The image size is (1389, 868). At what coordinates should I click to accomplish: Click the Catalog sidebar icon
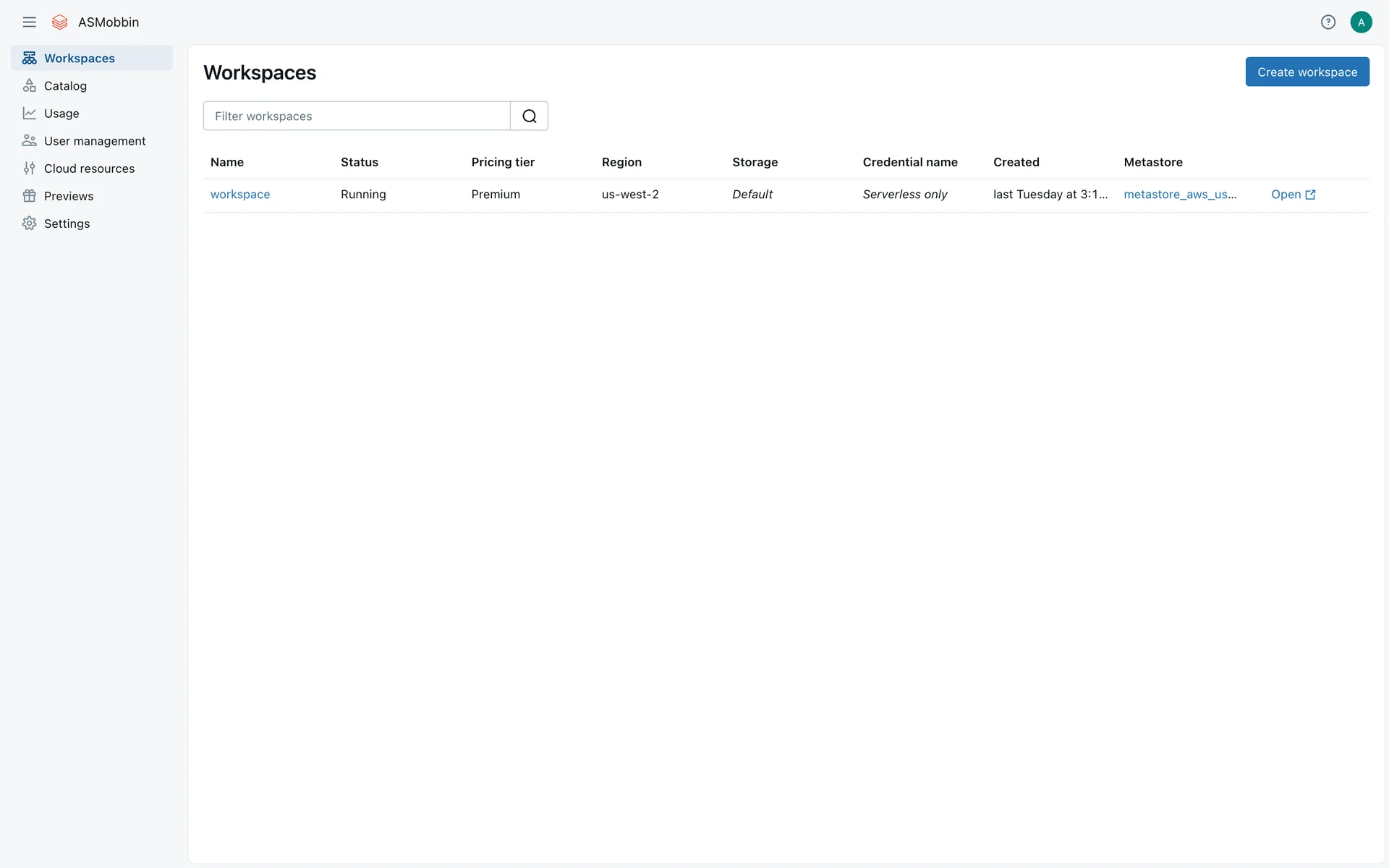coord(29,86)
